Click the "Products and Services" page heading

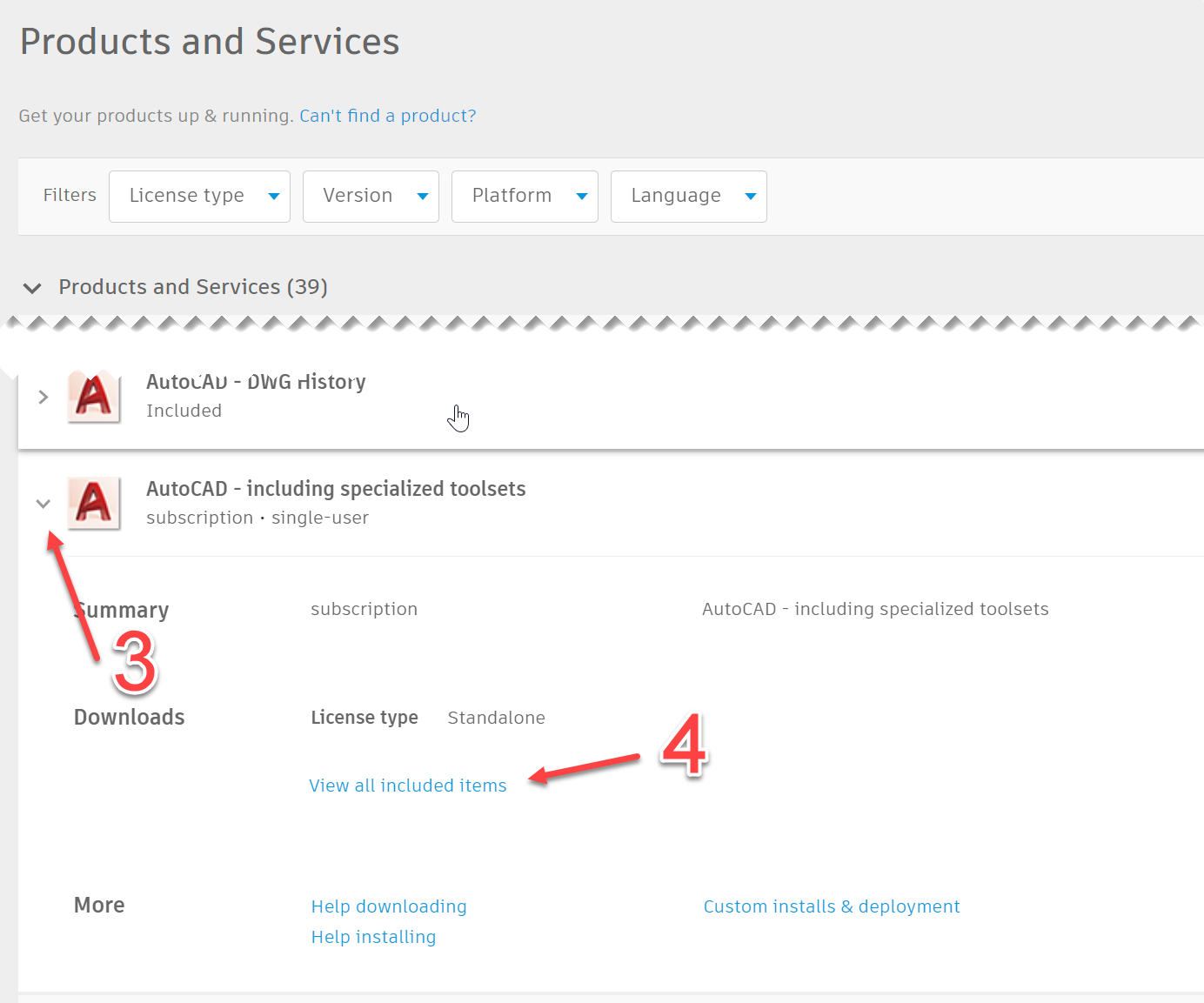(x=210, y=42)
